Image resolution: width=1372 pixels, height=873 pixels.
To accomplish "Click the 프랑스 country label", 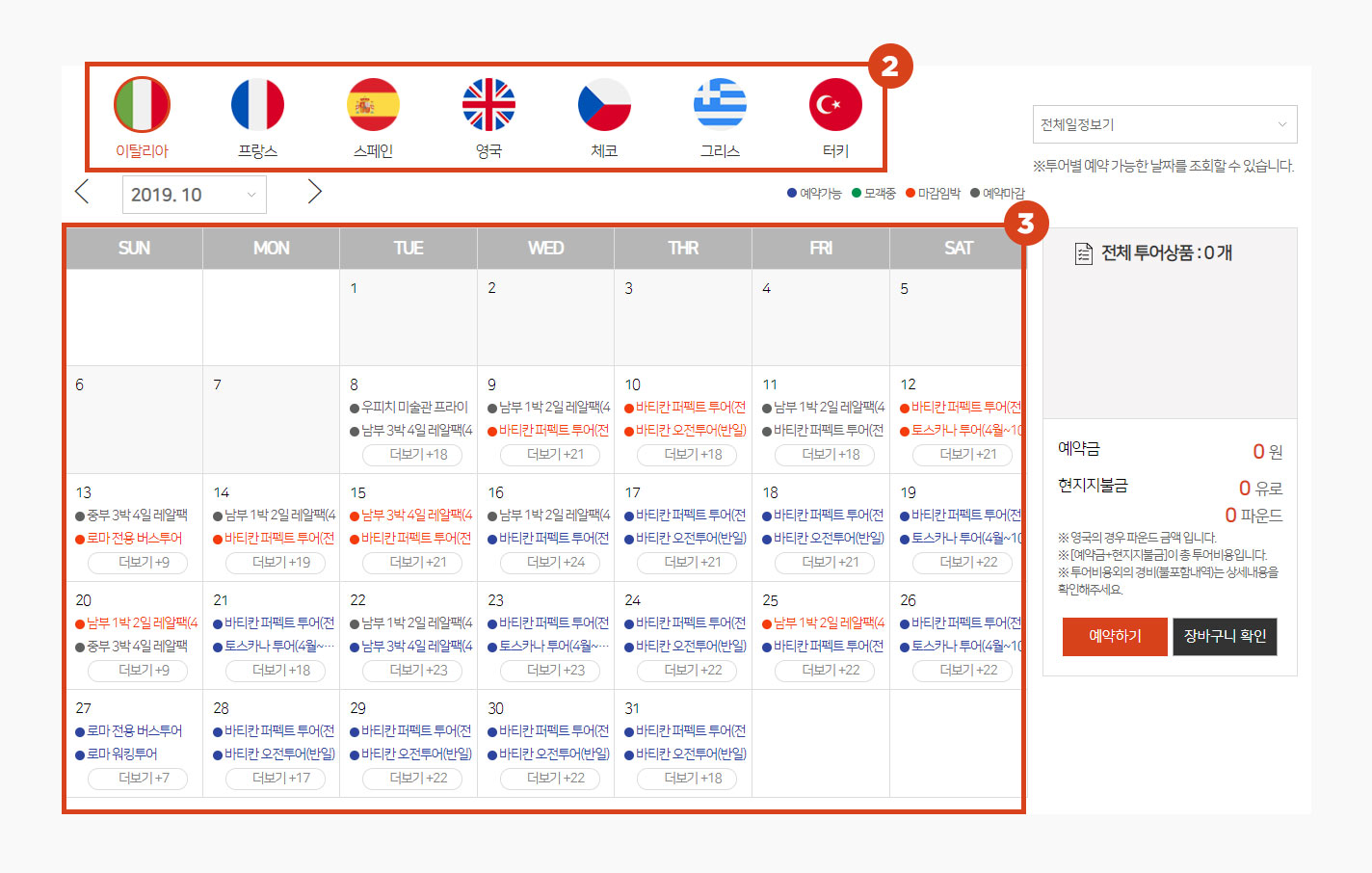I will tap(257, 151).
